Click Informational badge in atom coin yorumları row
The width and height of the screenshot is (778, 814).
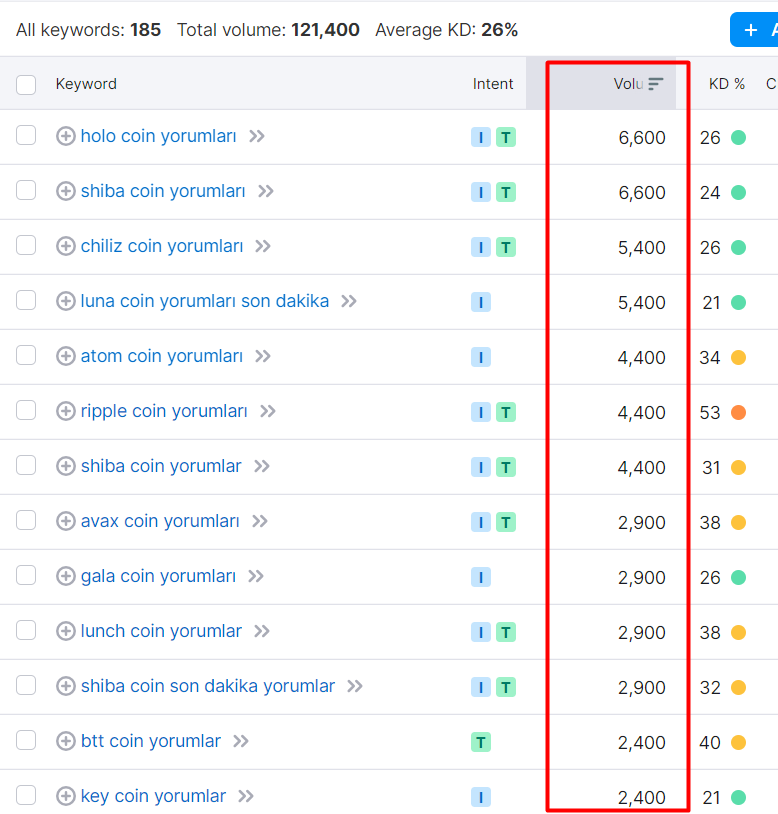[x=481, y=357]
